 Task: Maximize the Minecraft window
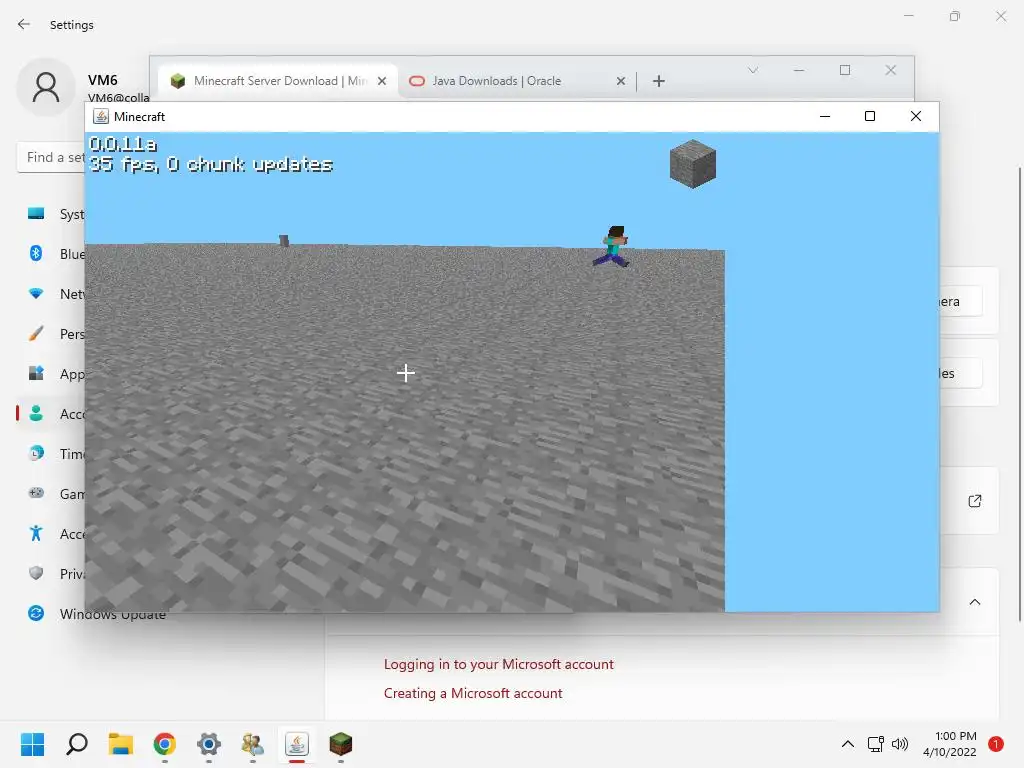[870, 116]
